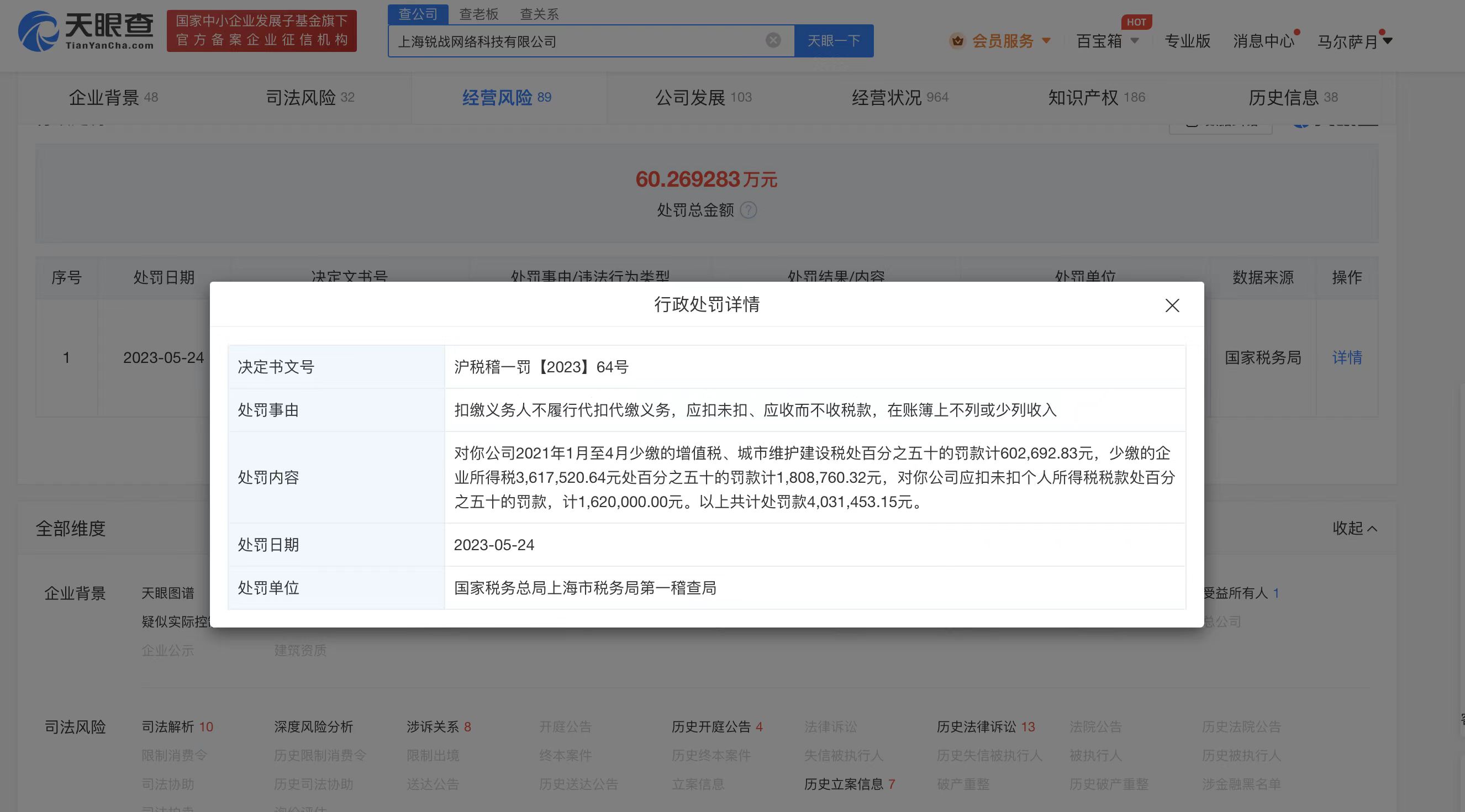1465x812 pixels.
Task: Click the 专业版 link in header
Action: [1187, 41]
